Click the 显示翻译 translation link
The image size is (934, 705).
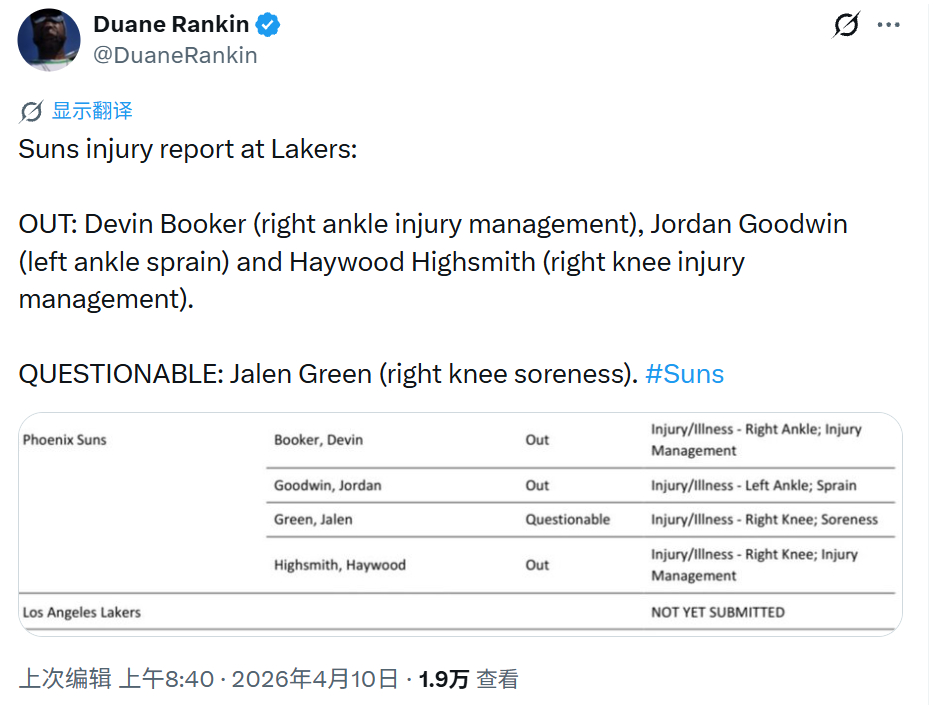92,111
